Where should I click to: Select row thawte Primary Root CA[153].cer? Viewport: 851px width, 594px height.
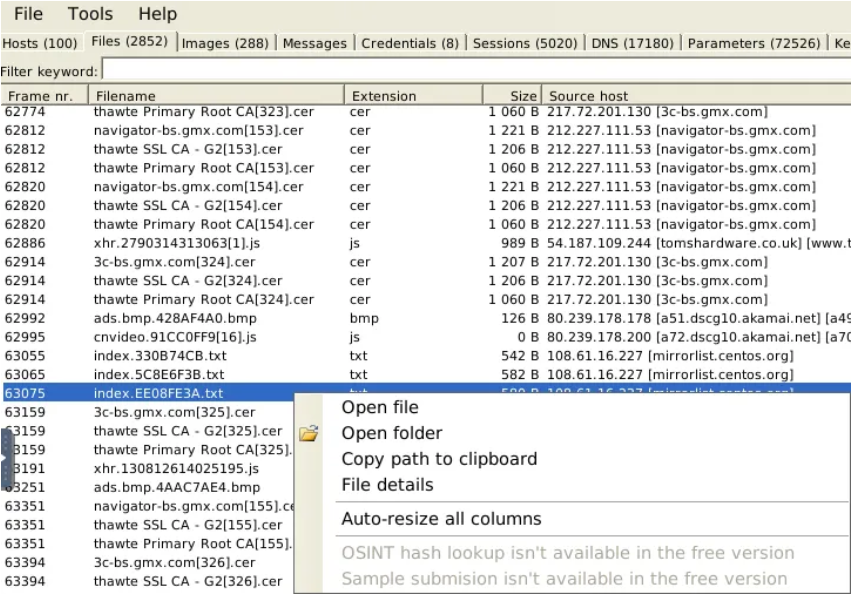click(x=426, y=168)
